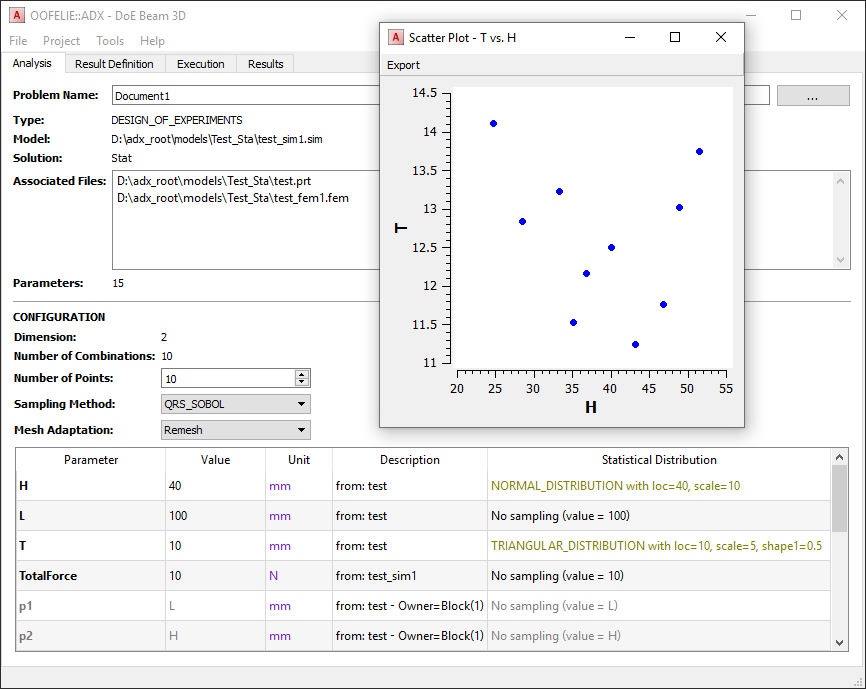Click the red A application icon in the main title bar
The image size is (866, 689).
pyautogui.click(x=16, y=16)
